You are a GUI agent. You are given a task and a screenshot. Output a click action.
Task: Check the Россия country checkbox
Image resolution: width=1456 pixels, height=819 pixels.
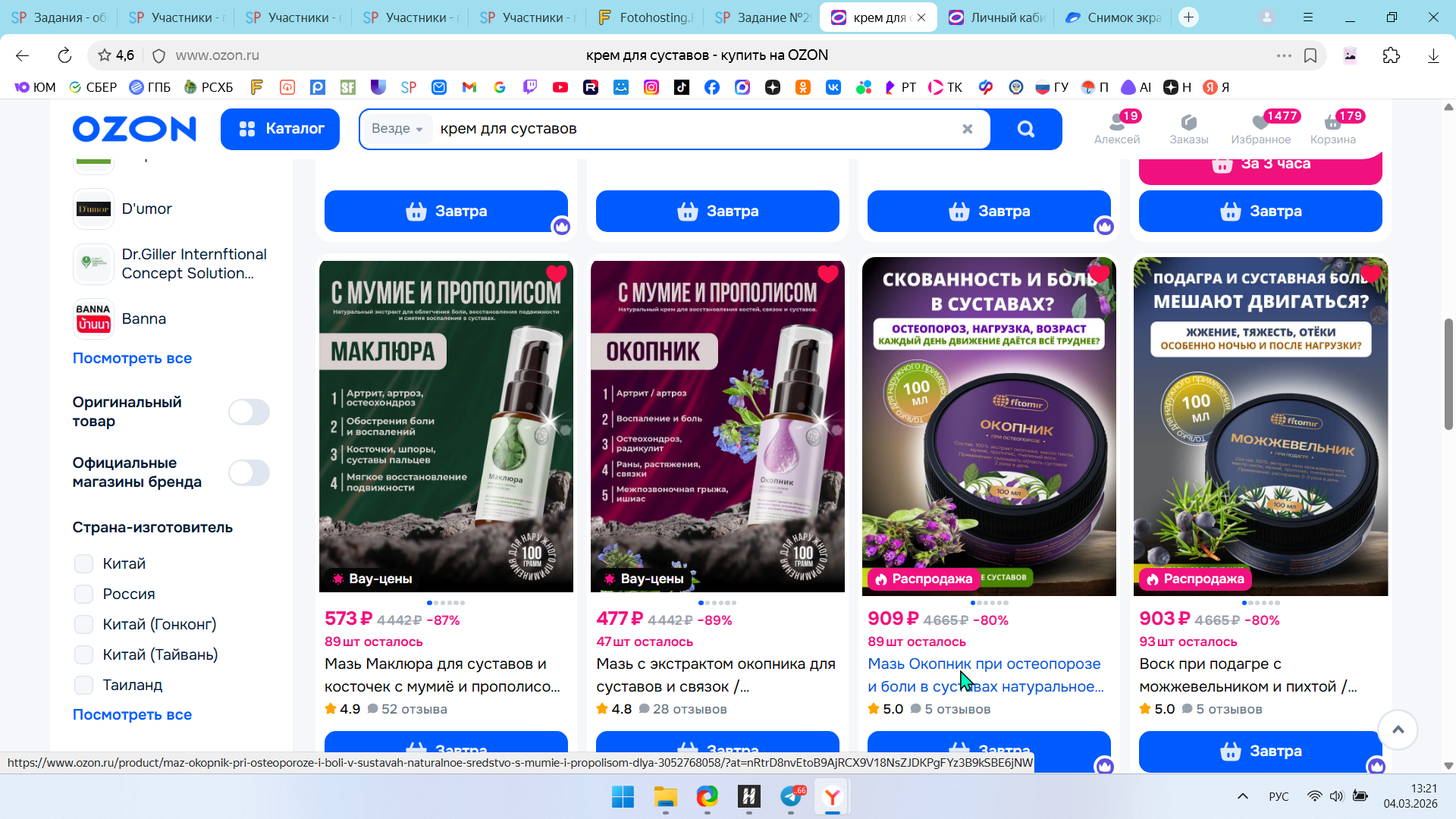point(84,594)
